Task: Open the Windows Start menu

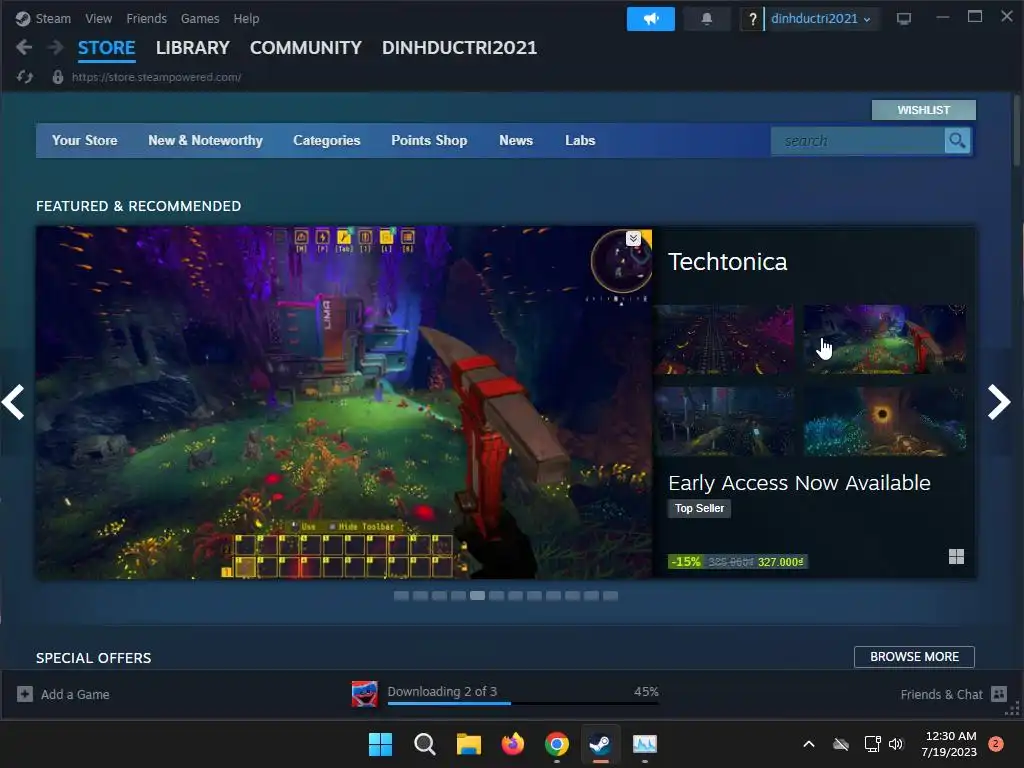Action: (x=380, y=744)
